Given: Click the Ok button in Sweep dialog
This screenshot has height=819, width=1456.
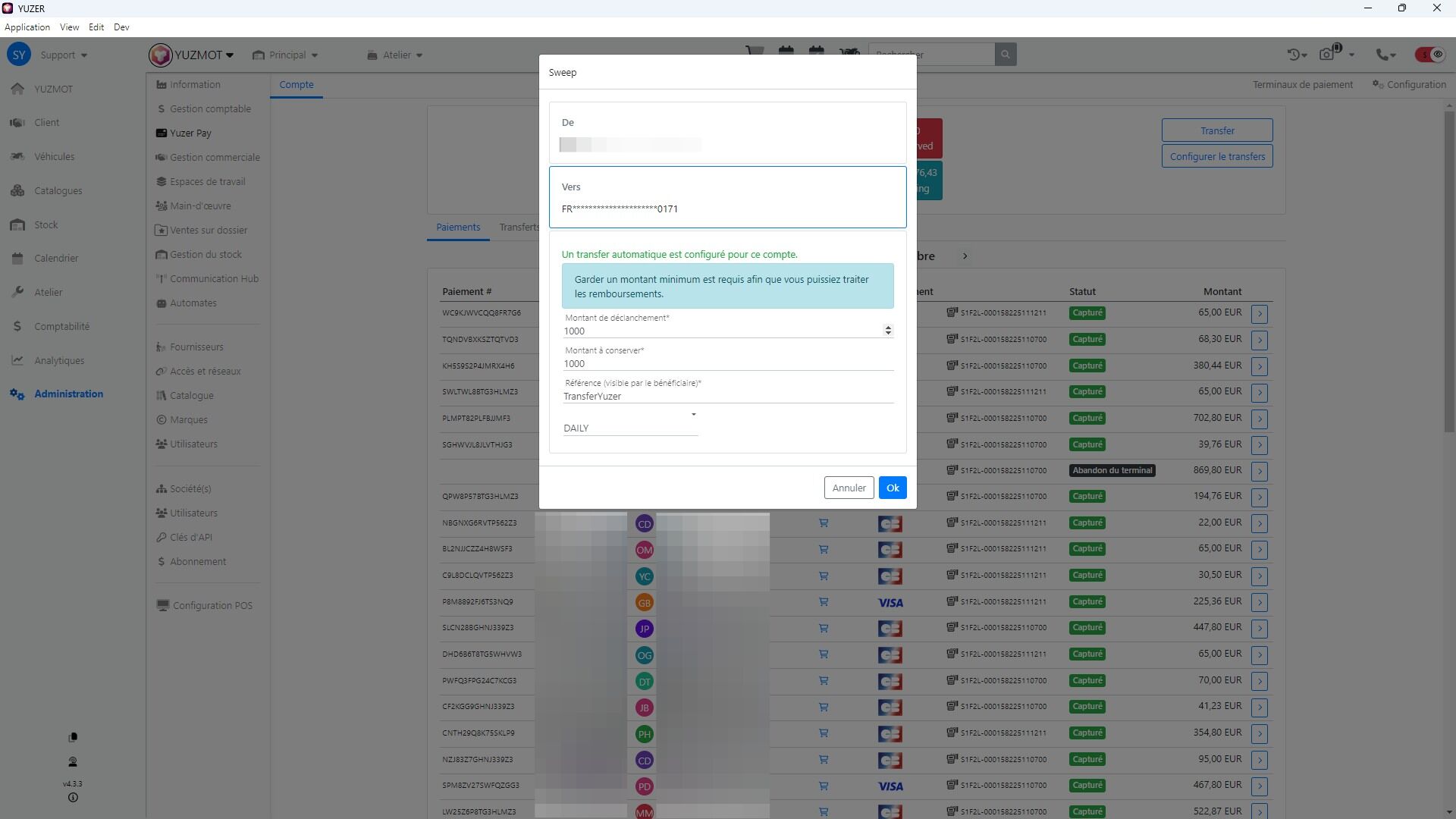Looking at the screenshot, I should pos(893,488).
